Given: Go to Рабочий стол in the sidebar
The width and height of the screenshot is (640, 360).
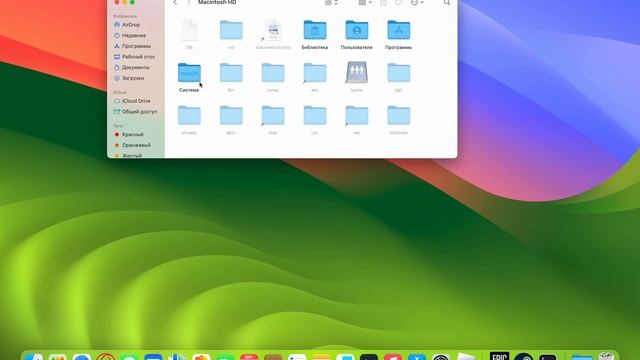Looking at the screenshot, I should click(138, 57).
